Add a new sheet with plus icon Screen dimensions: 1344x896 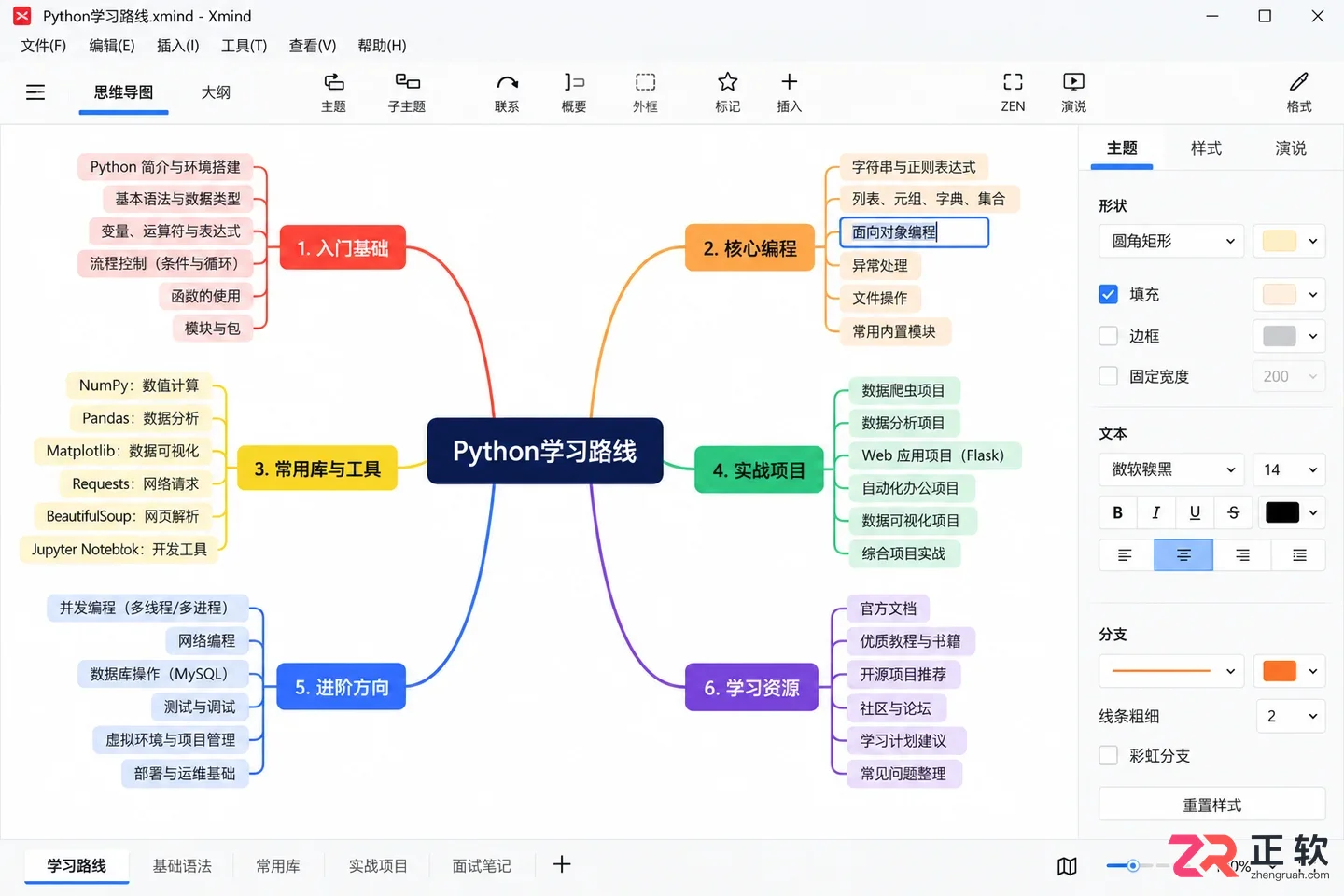point(562,864)
